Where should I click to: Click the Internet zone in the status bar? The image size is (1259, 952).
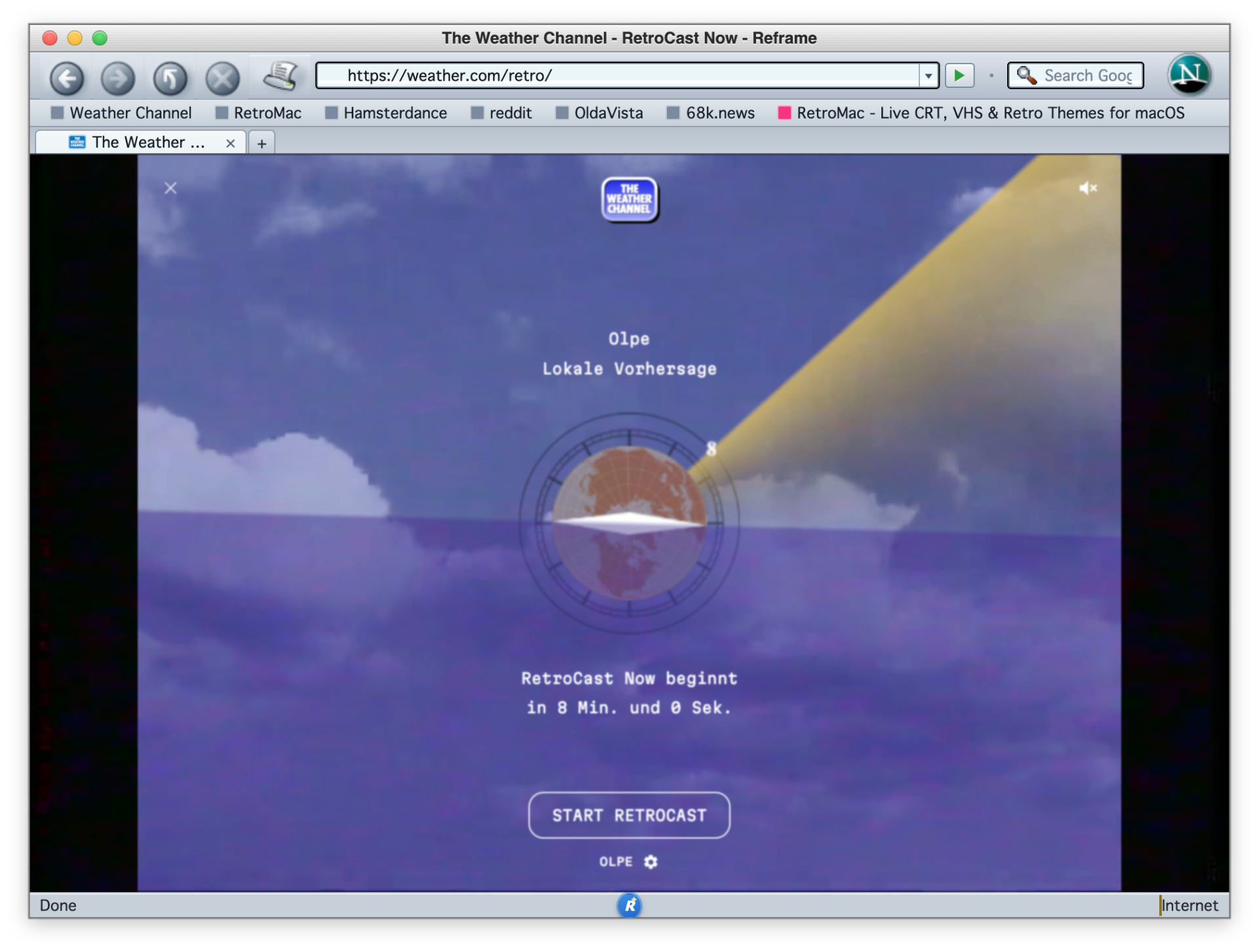[1189, 905]
